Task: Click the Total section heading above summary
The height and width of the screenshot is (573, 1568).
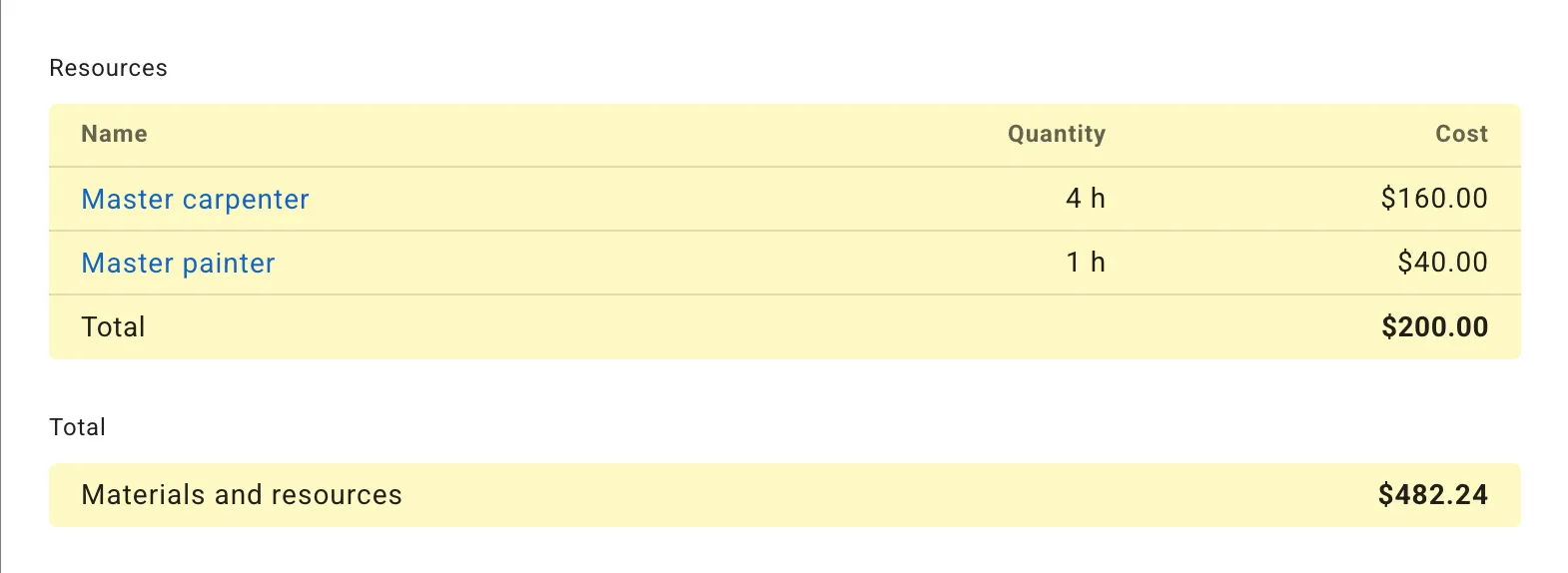Action: coord(77,427)
